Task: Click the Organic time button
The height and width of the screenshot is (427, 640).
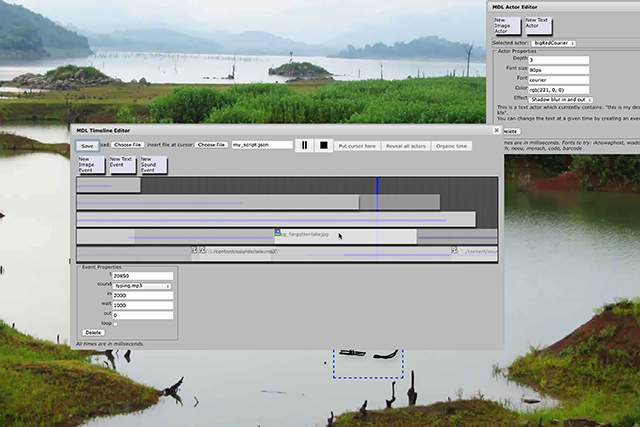Action: (x=452, y=145)
